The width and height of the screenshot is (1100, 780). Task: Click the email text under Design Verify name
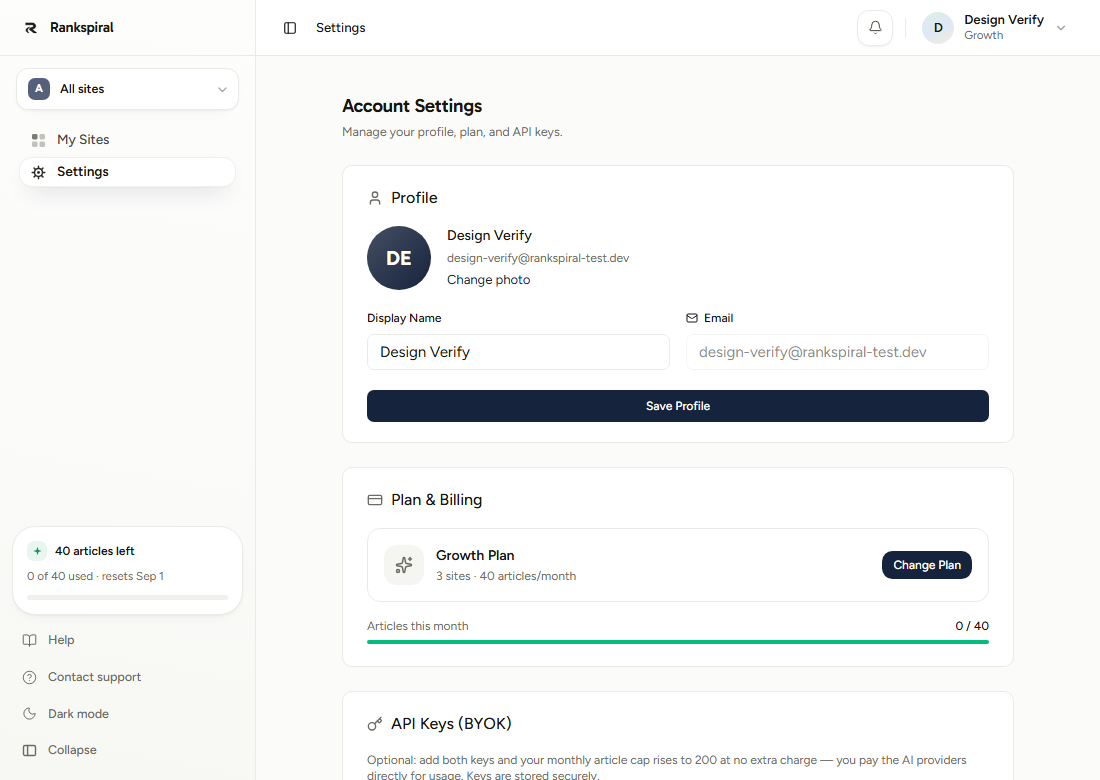pyautogui.click(x=538, y=258)
